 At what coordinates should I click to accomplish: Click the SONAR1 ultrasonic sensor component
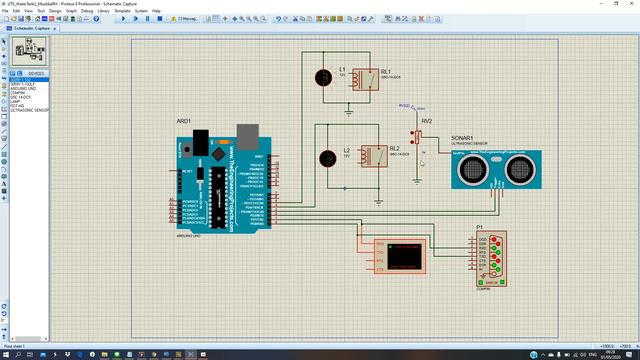tap(496, 169)
